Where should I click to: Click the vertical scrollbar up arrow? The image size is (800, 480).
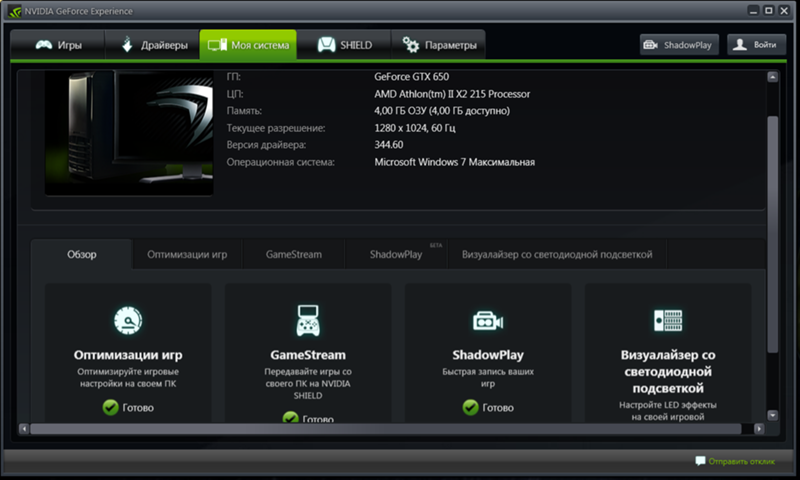click(772, 77)
